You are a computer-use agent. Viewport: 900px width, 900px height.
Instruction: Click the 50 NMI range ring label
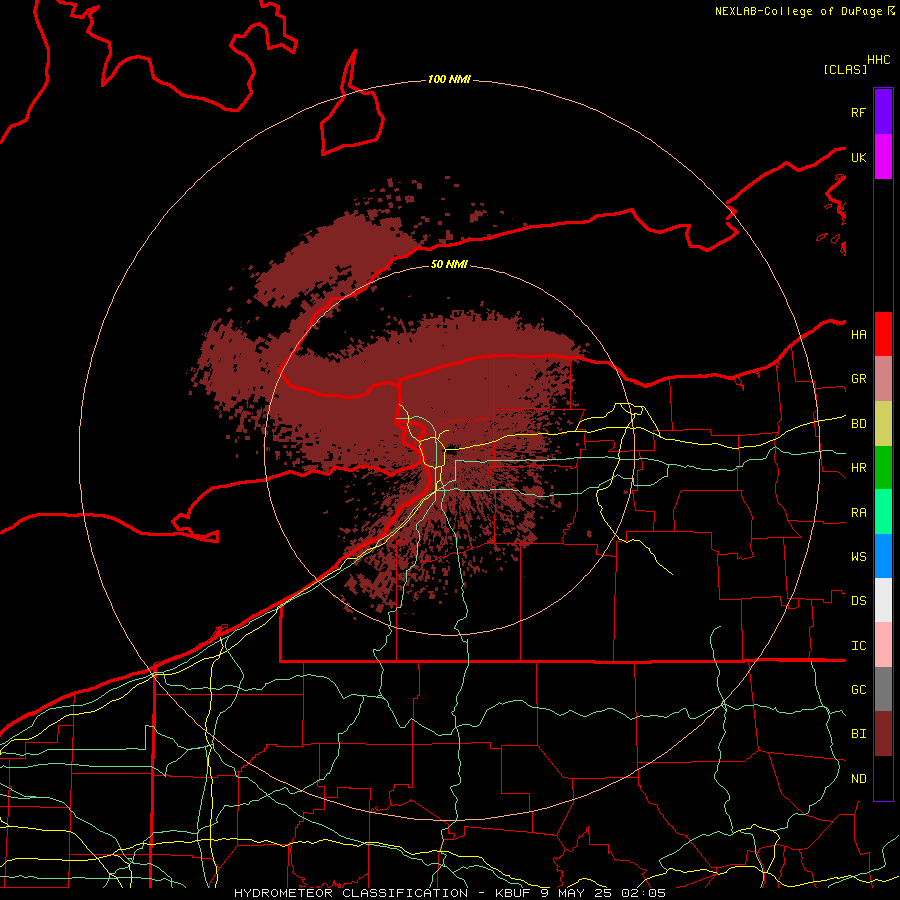(x=449, y=264)
